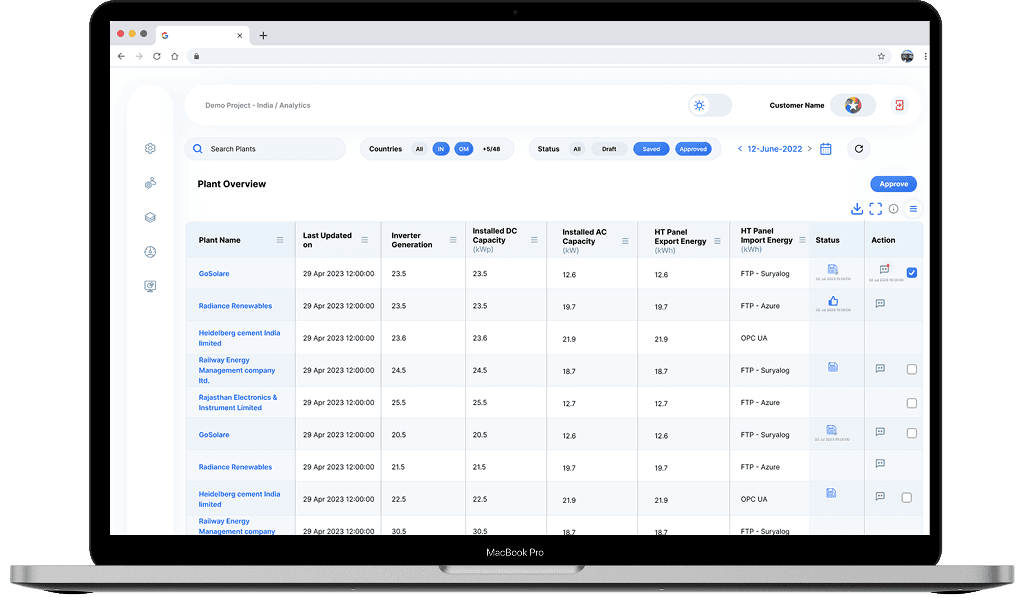Uncheck the checkbox for GoSolare 23.5 row
The height and width of the screenshot is (598, 1024).
[912, 273]
